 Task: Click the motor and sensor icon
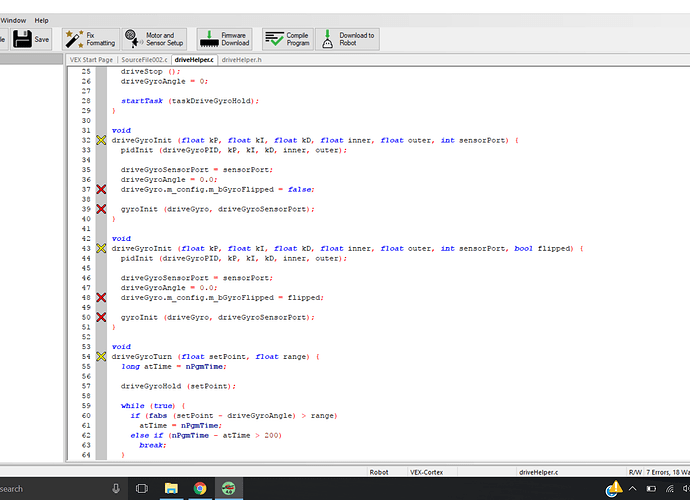click(133, 39)
